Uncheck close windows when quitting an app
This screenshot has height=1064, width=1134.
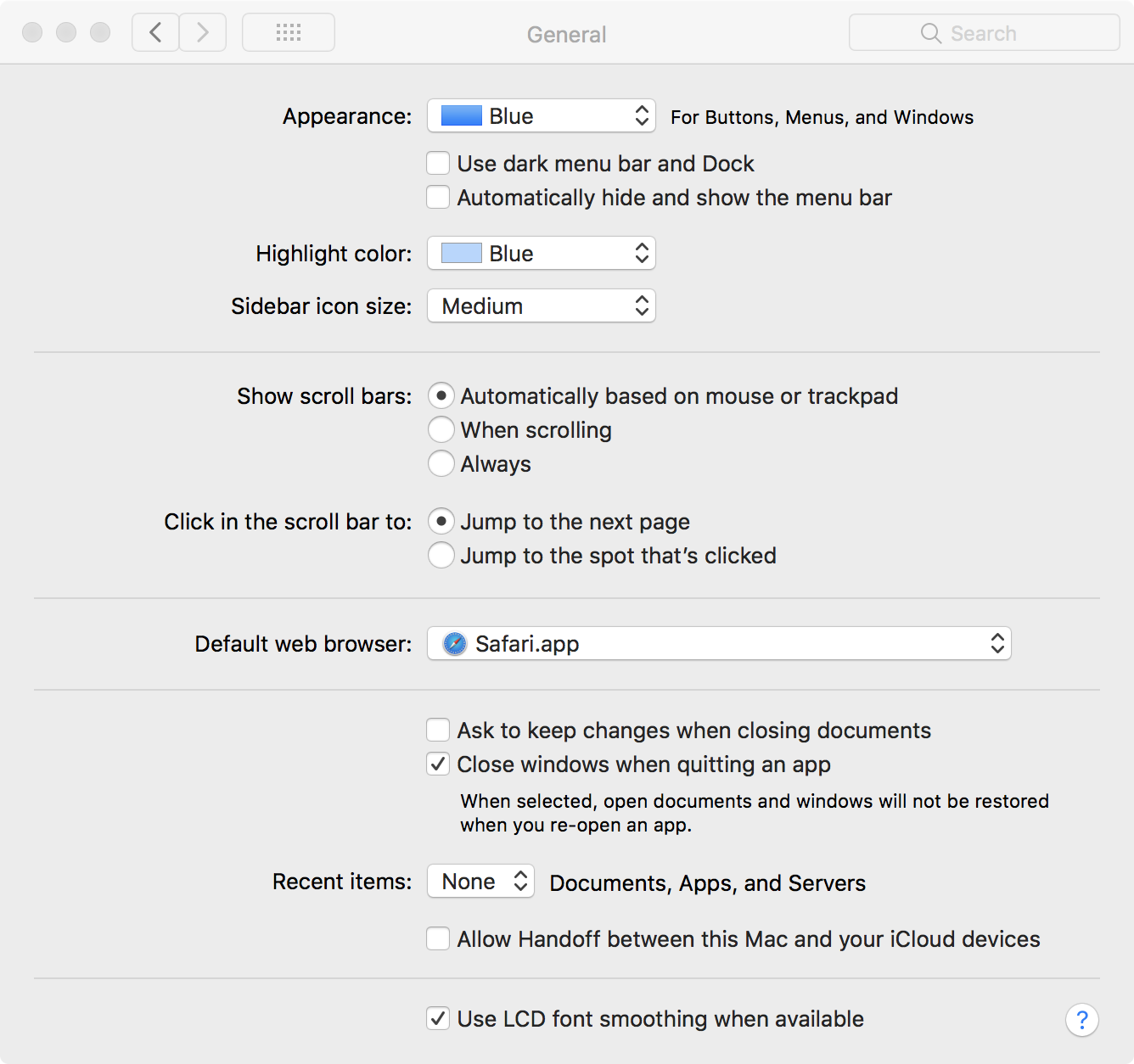point(438,764)
